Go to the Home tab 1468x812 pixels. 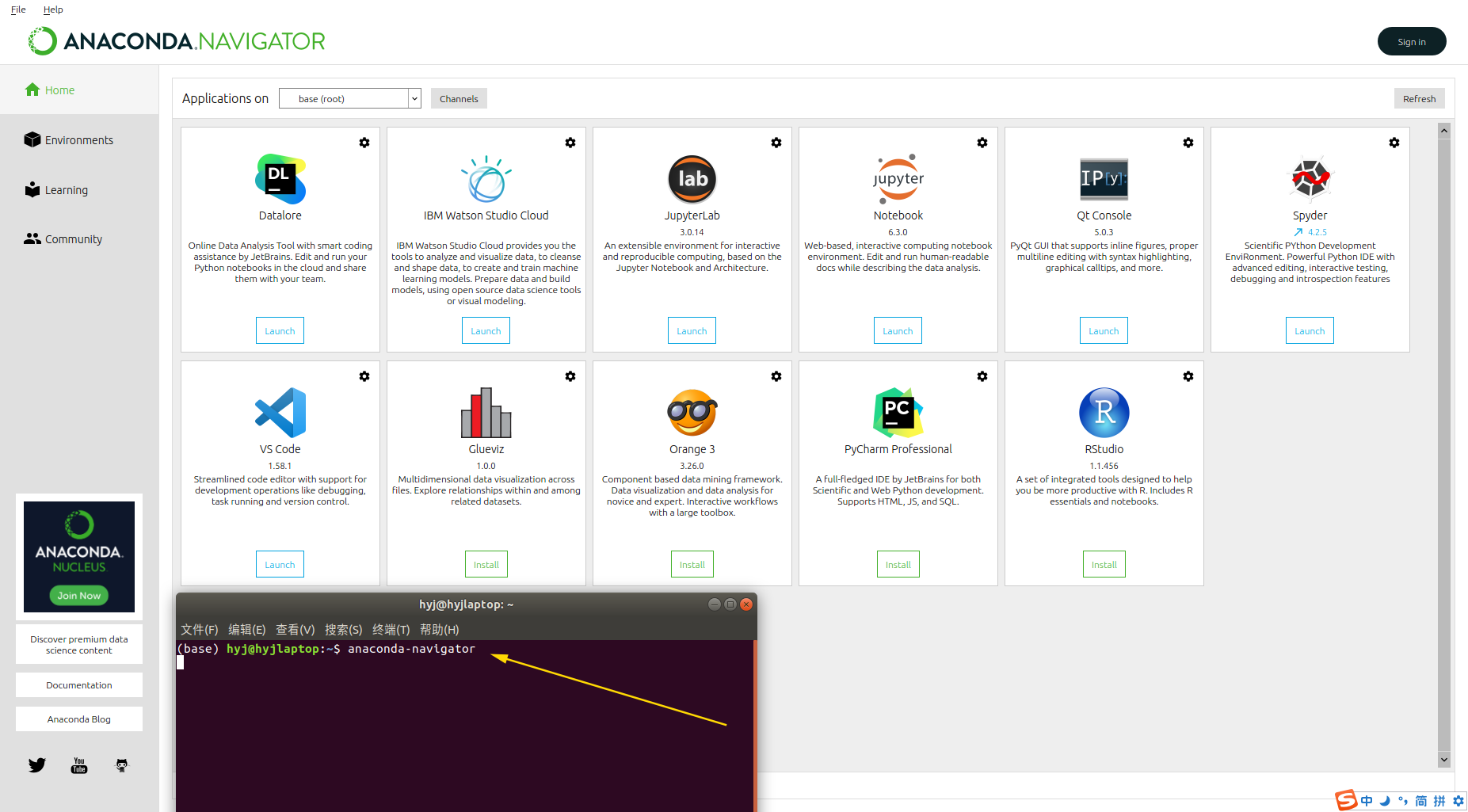point(79,90)
